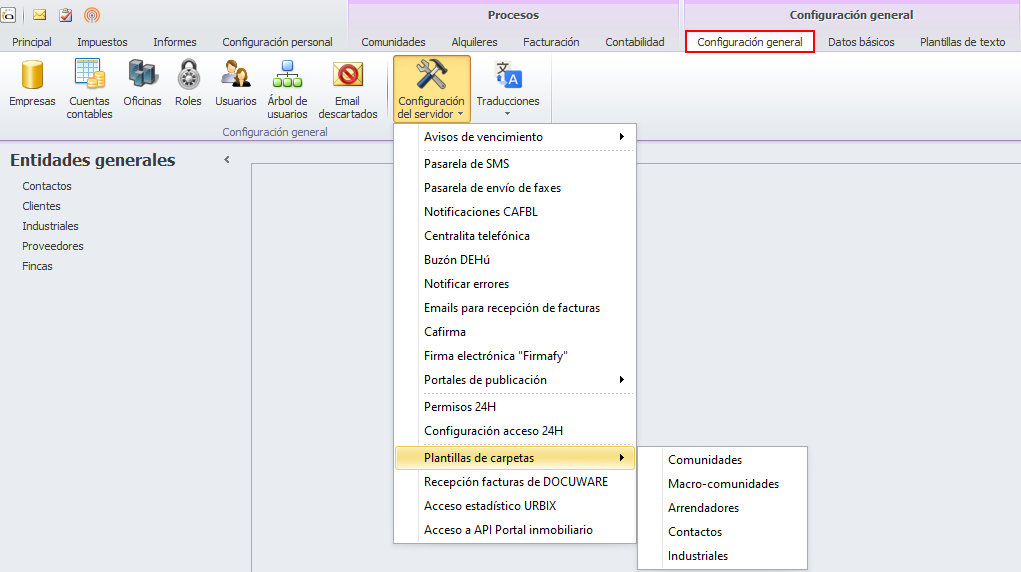The image size is (1021, 572).
Task: Open Plantillas de carpetas submenu
Action: pos(515,458)
